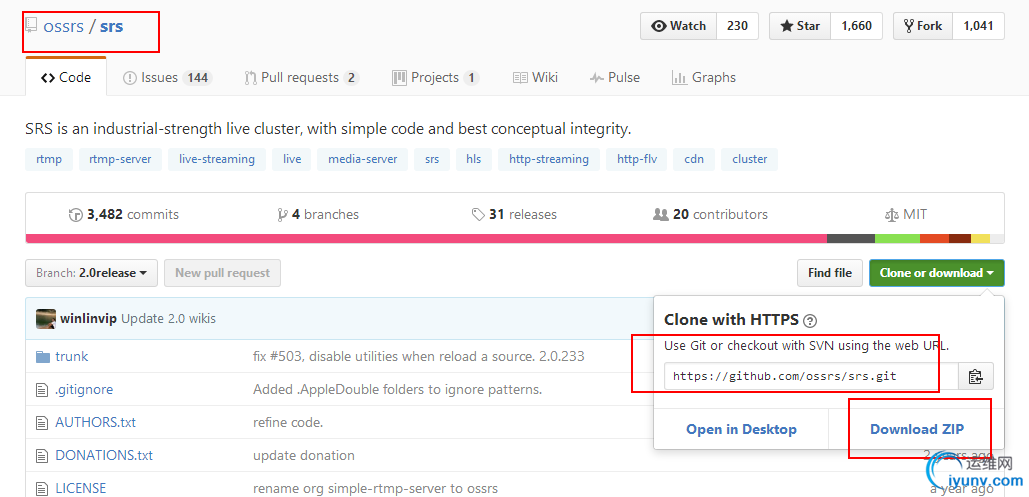View the 1,660 stargazers count
Viewport: 1029px width, 497px height.
[x=856, y=26]
